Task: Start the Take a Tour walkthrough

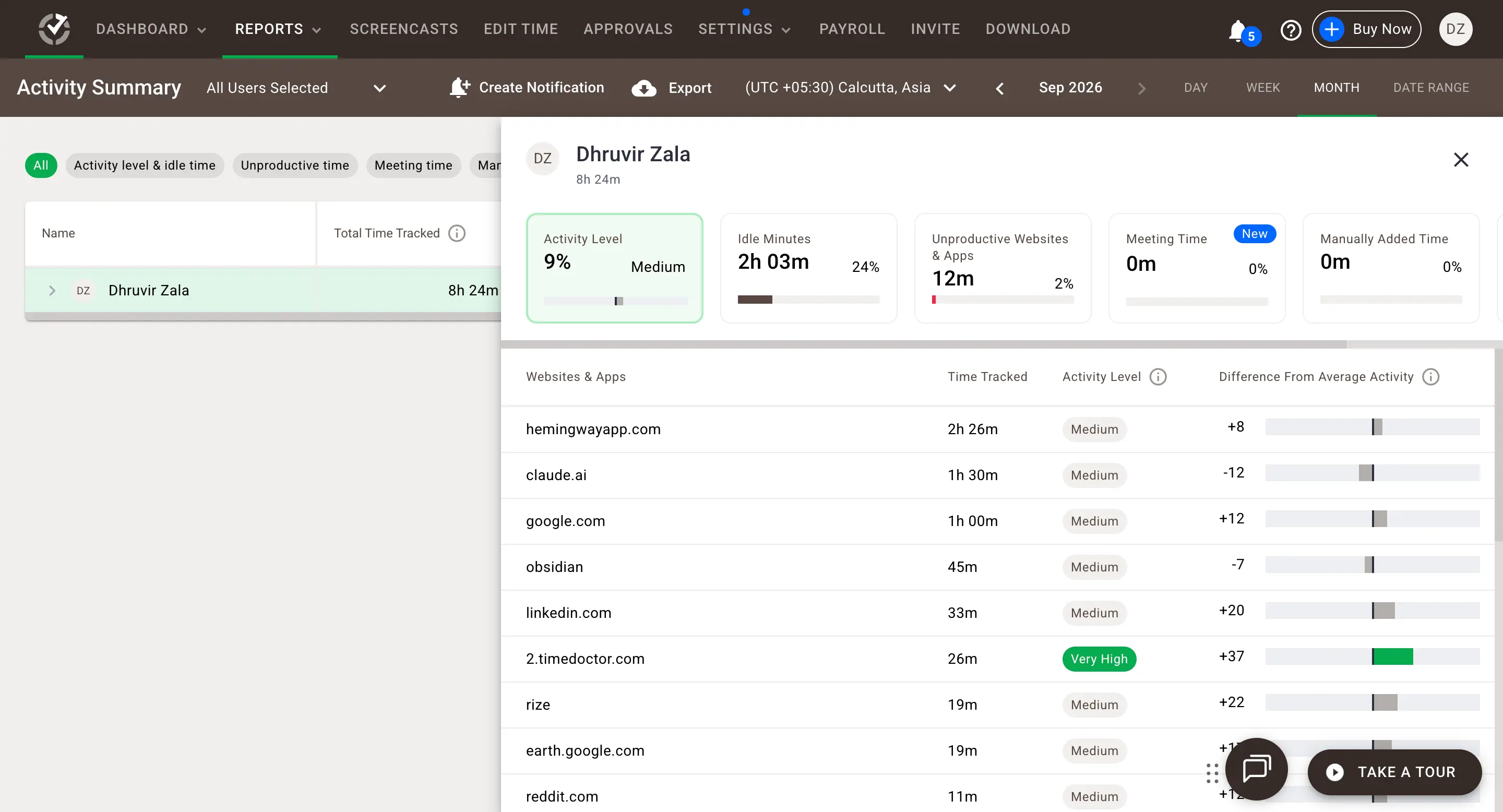Action: point(1394,772)
